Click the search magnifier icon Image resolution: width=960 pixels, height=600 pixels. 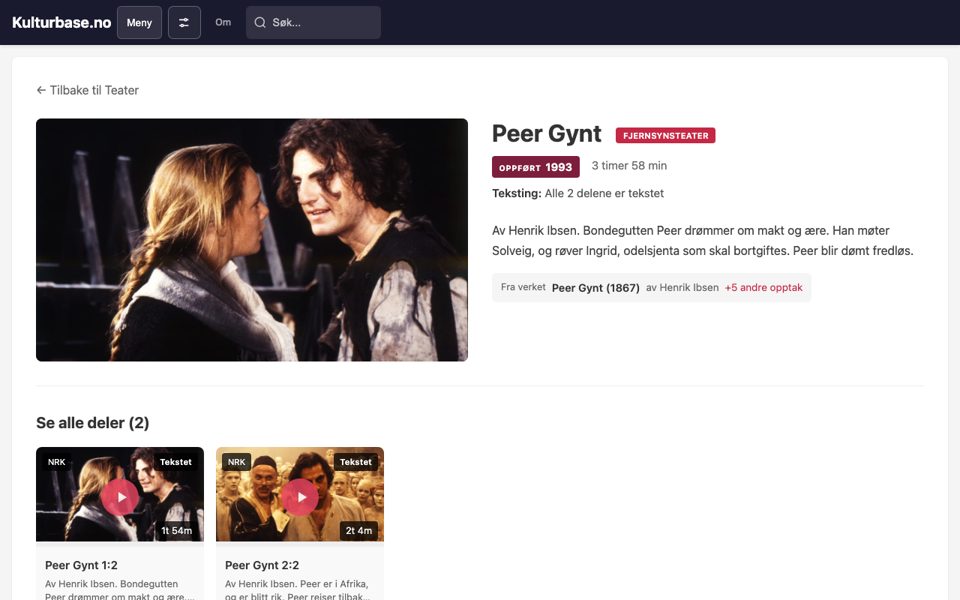pos(260,23)
